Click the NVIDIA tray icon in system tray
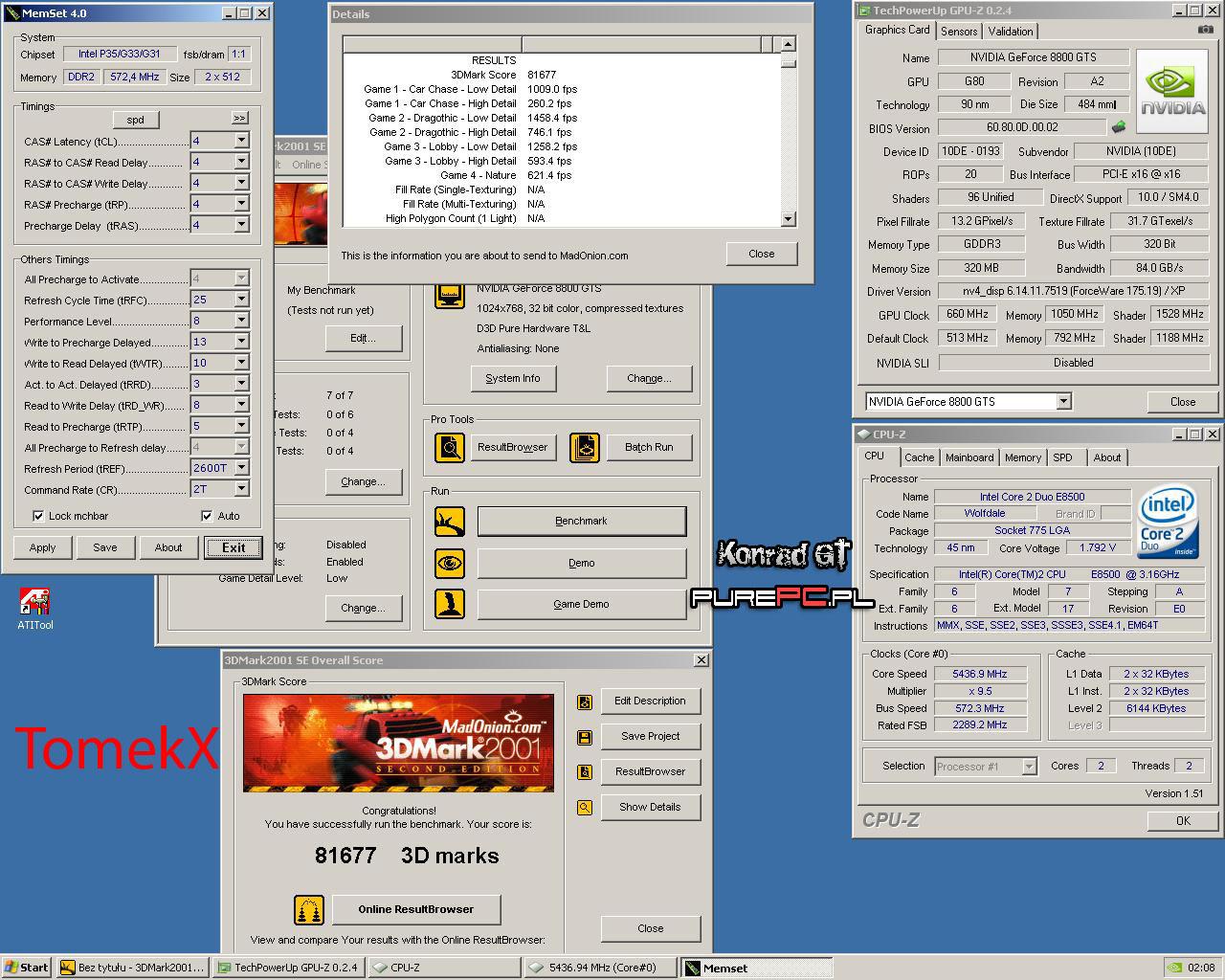 coord(1173,968)
